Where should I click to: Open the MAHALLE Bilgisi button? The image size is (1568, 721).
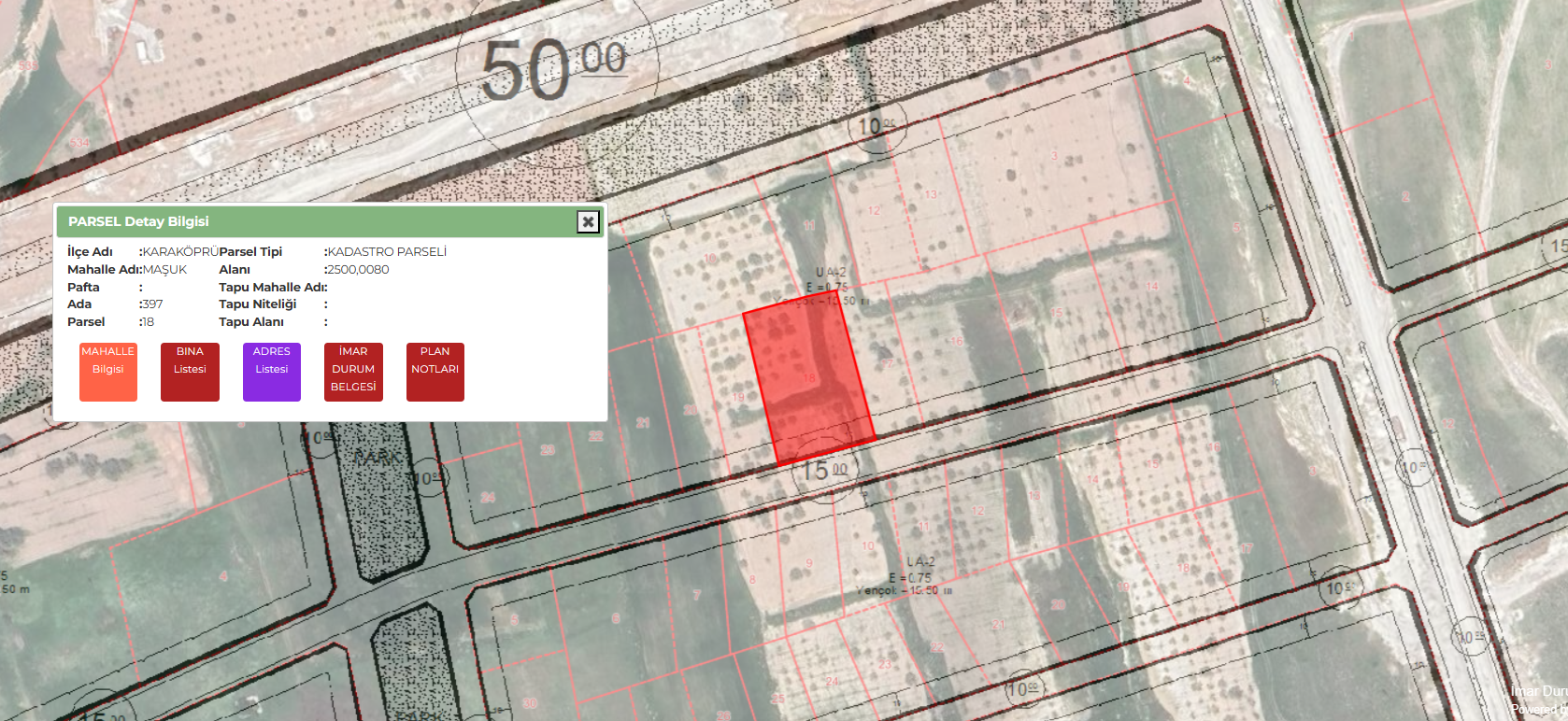point(108,372)
